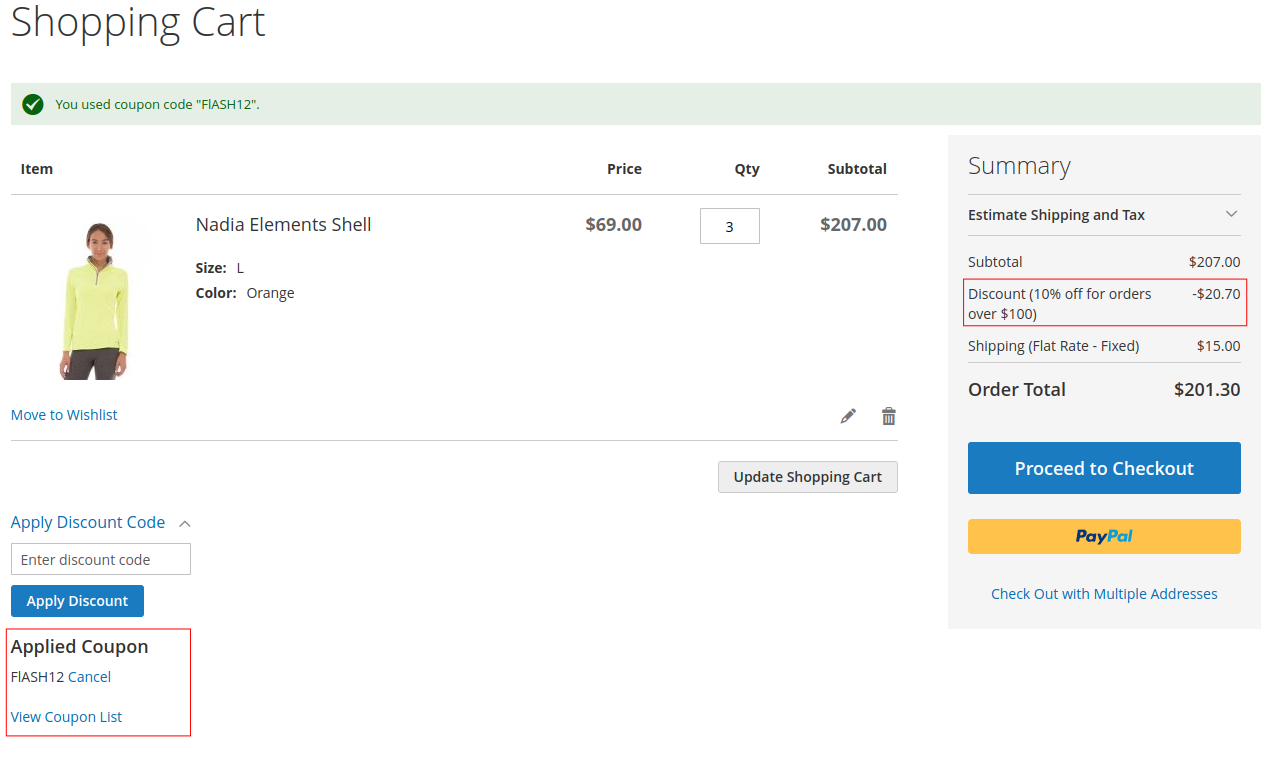Image resolution: width=1270 pixels, height=772 pixels.
Task: Click the item price $69.00
Action: [x=614, y=224]
